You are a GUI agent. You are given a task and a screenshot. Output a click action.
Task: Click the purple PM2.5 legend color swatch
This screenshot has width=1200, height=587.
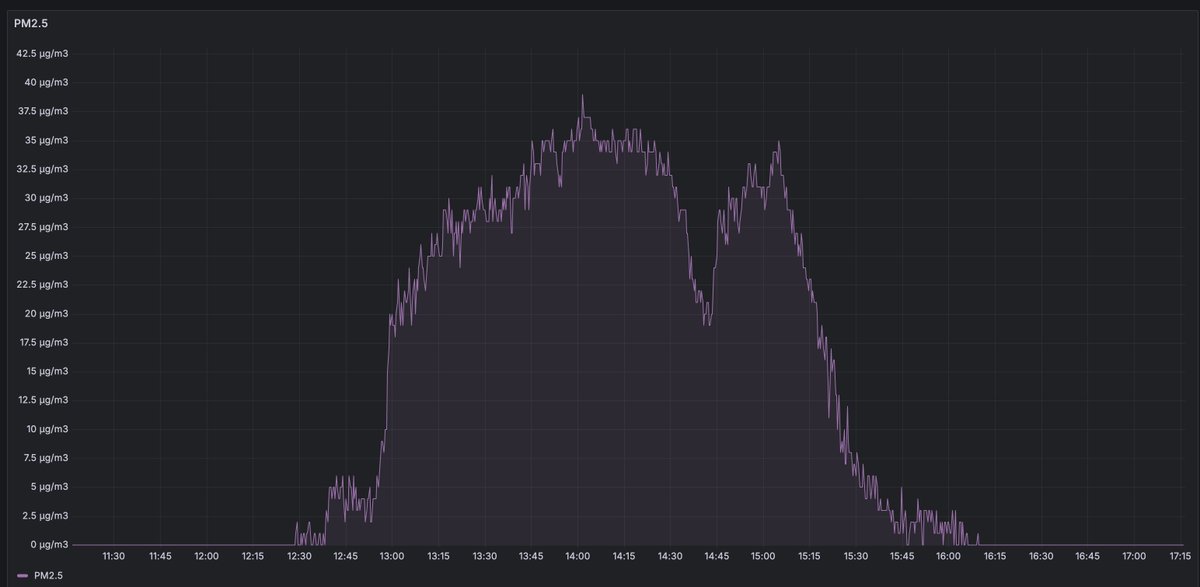click(22, 576)
